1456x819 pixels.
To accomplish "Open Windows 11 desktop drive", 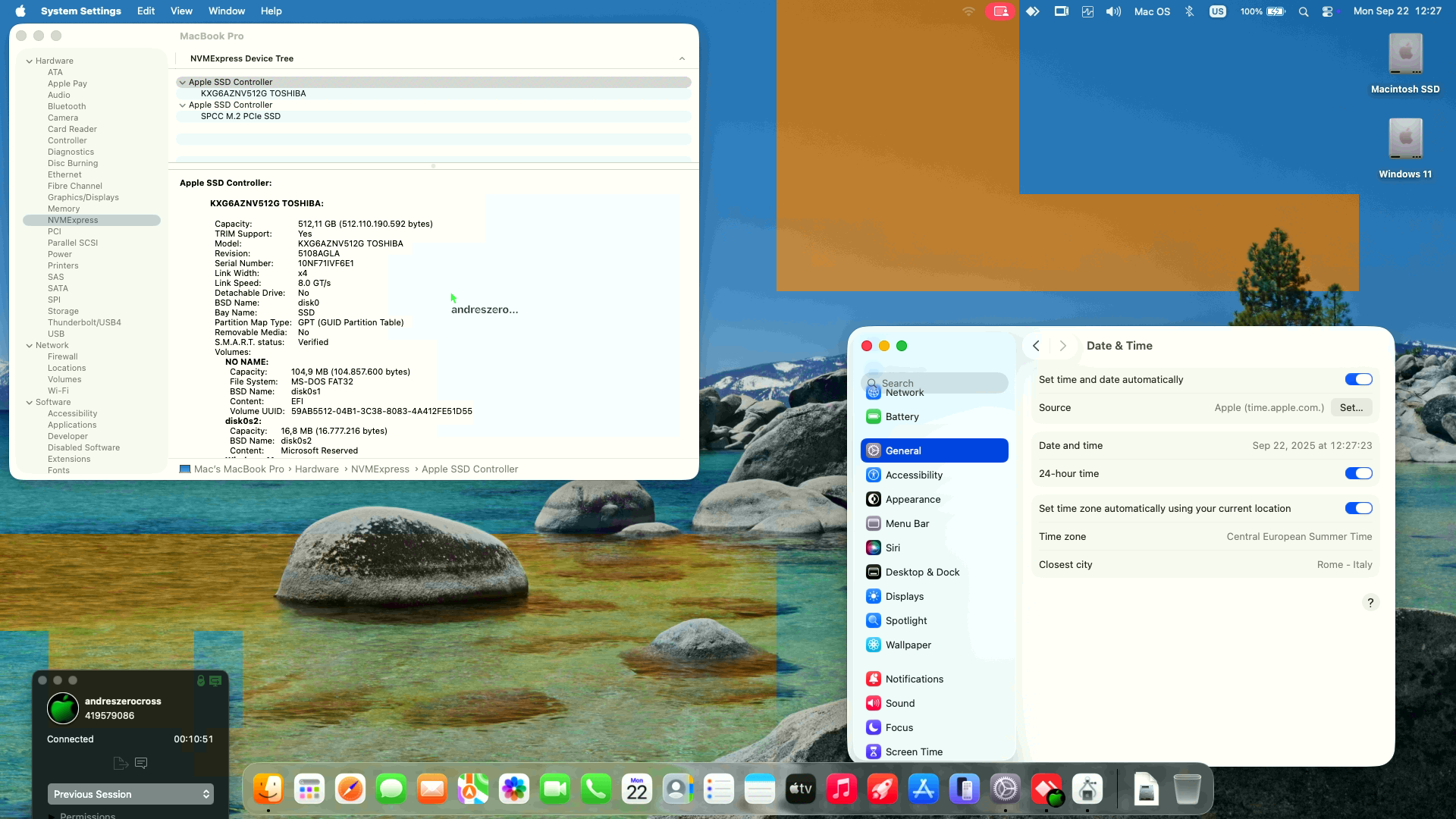I will click(x=1405, y=149).
